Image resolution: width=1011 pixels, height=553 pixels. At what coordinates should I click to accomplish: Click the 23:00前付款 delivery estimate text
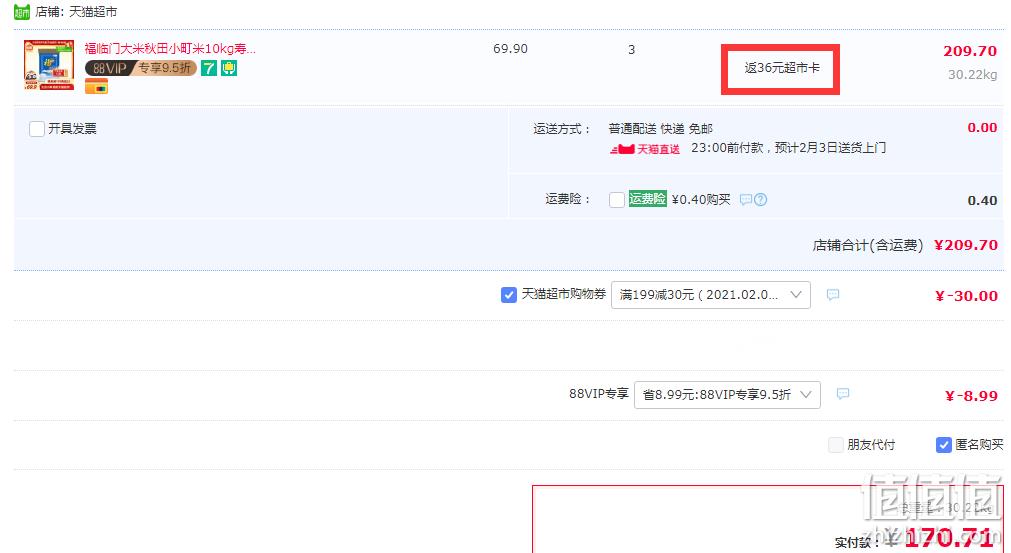(x=788, y=148)
